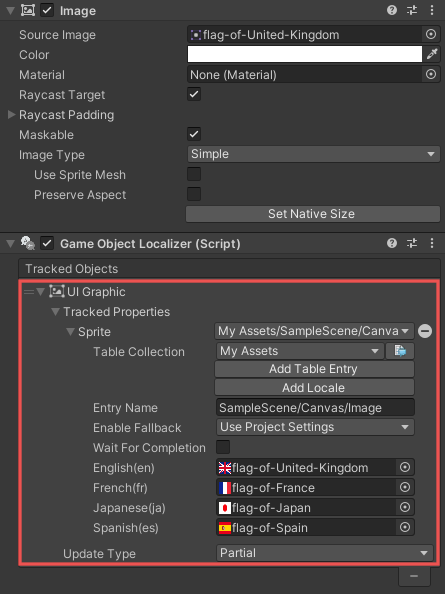Open object picker for Source Image
Viewport: 445px width, 594px height.
[431, 34]
